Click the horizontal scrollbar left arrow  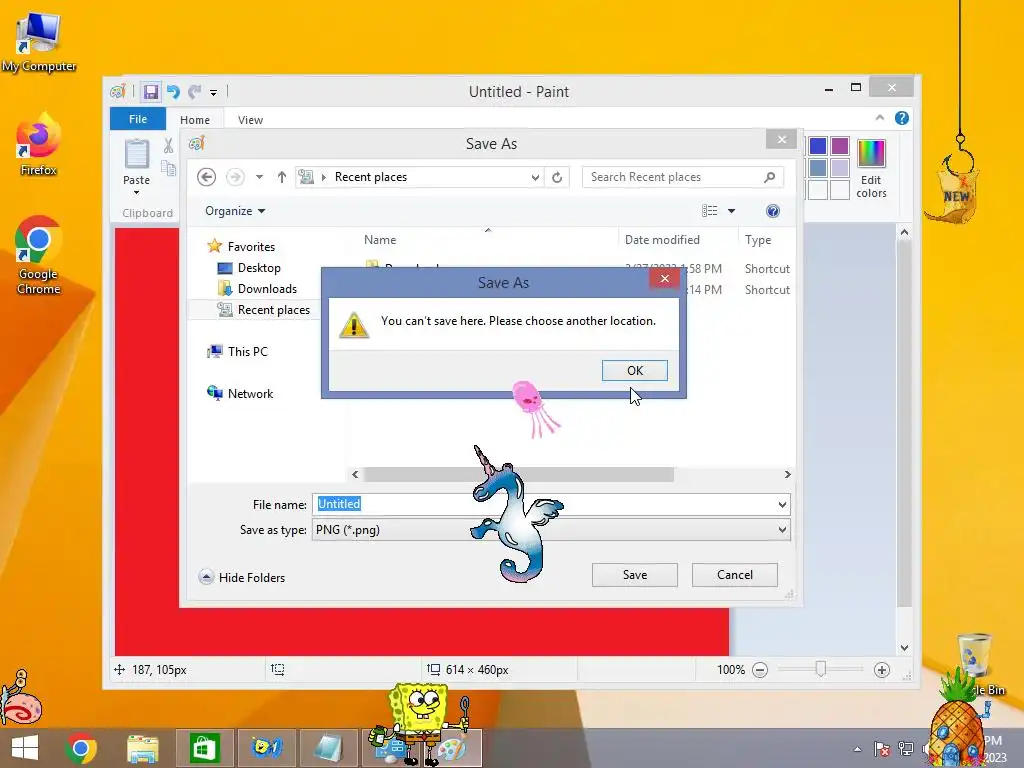355,475
